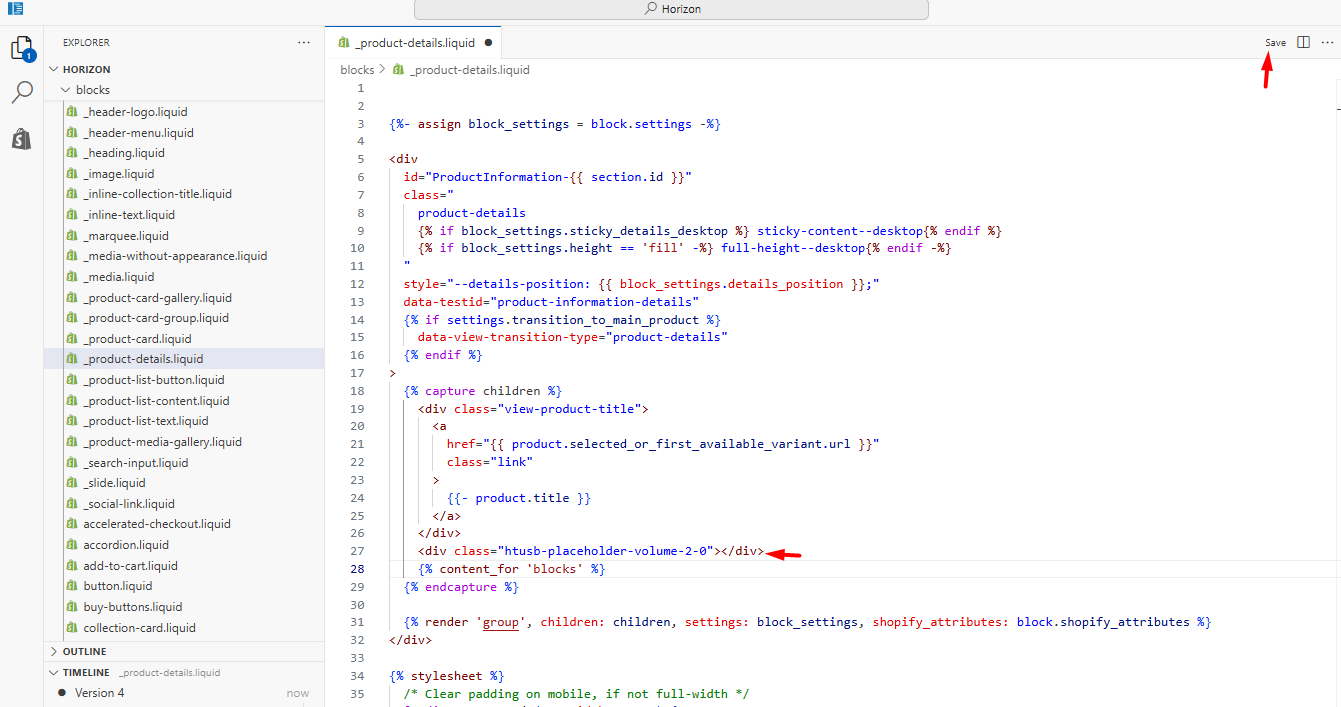This screenshot has height=707, width=1341.
Task: Open _header-logo.liquid file
Action: (135, 112)
